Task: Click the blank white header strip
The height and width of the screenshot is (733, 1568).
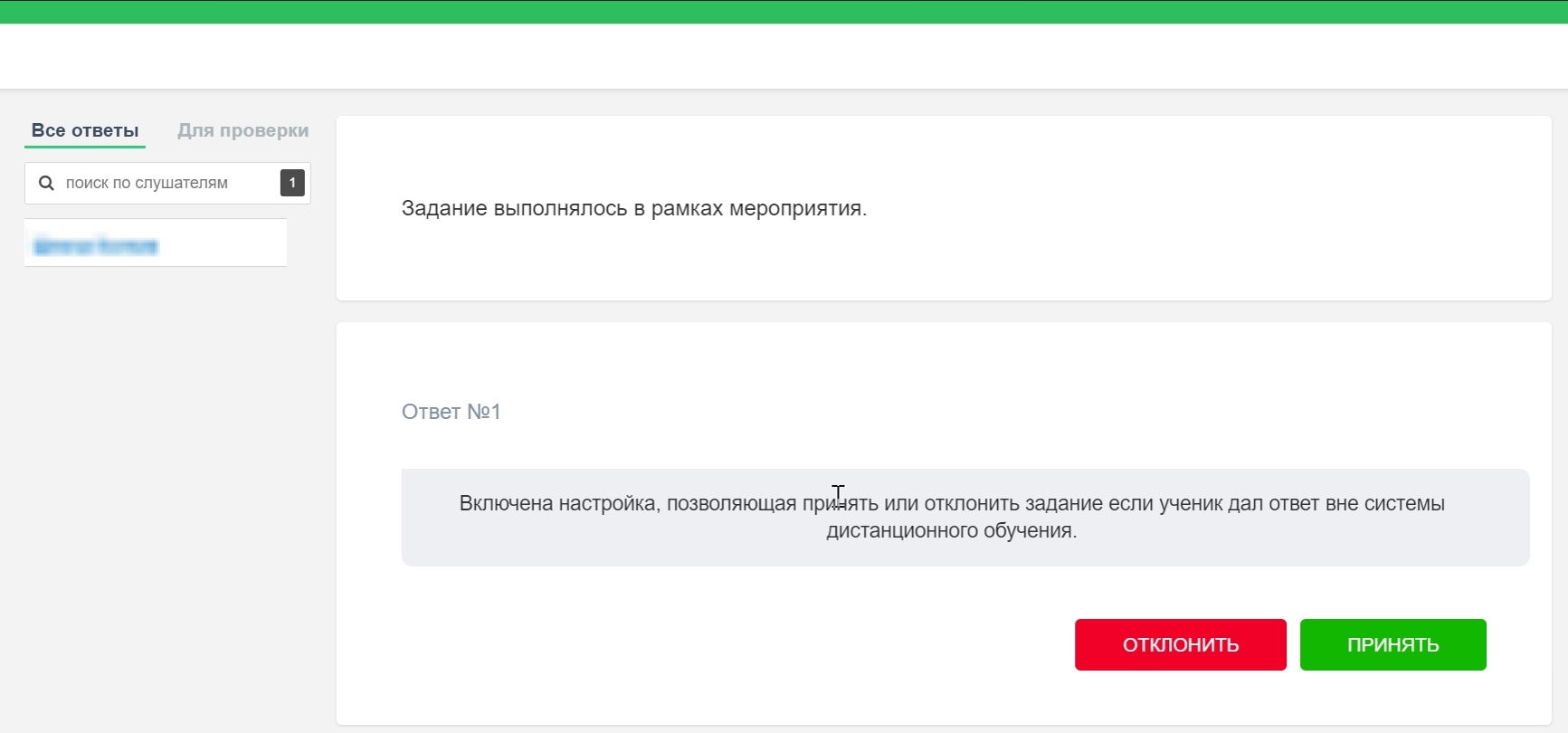Action: (784, 56)
